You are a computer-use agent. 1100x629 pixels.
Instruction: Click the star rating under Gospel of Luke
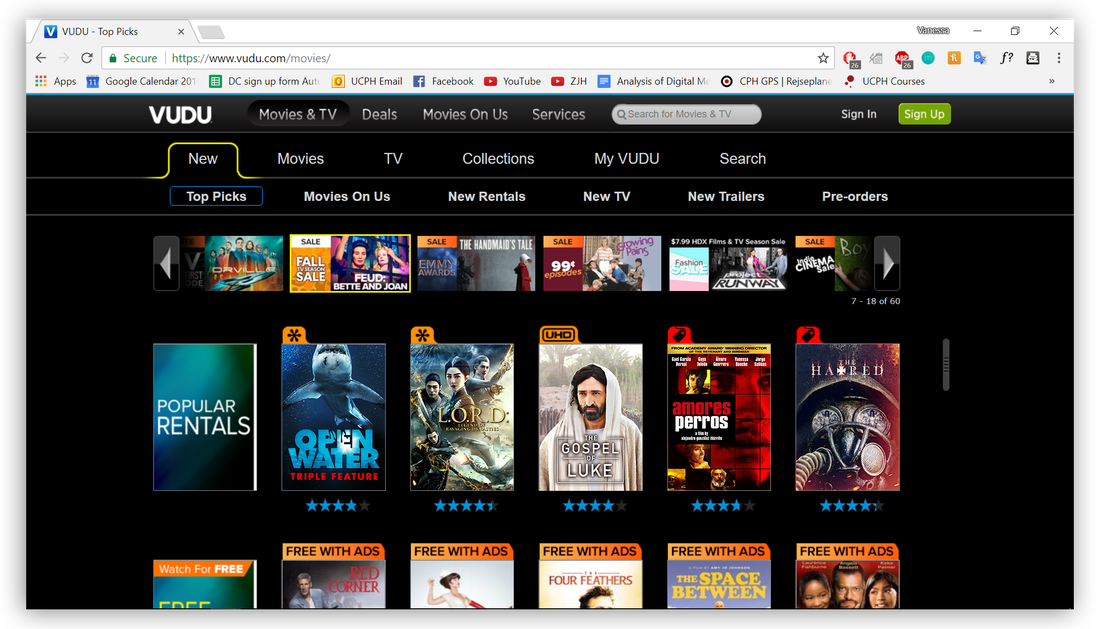tap(594, 506)
